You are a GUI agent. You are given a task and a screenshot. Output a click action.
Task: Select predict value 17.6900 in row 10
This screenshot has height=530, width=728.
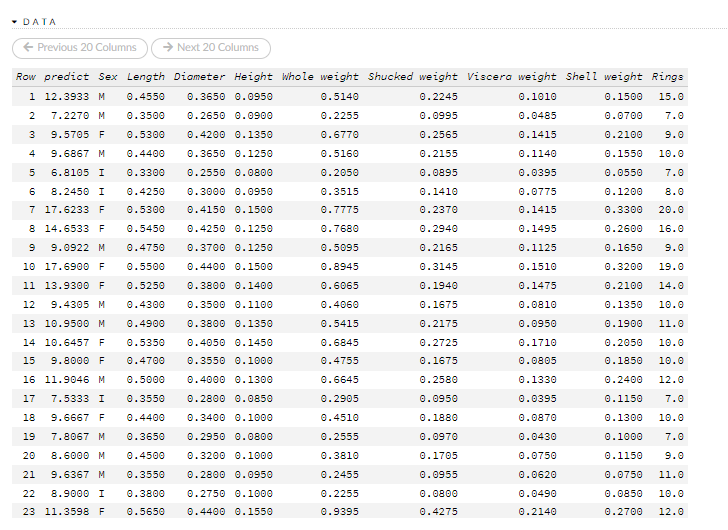click(66, 267)
